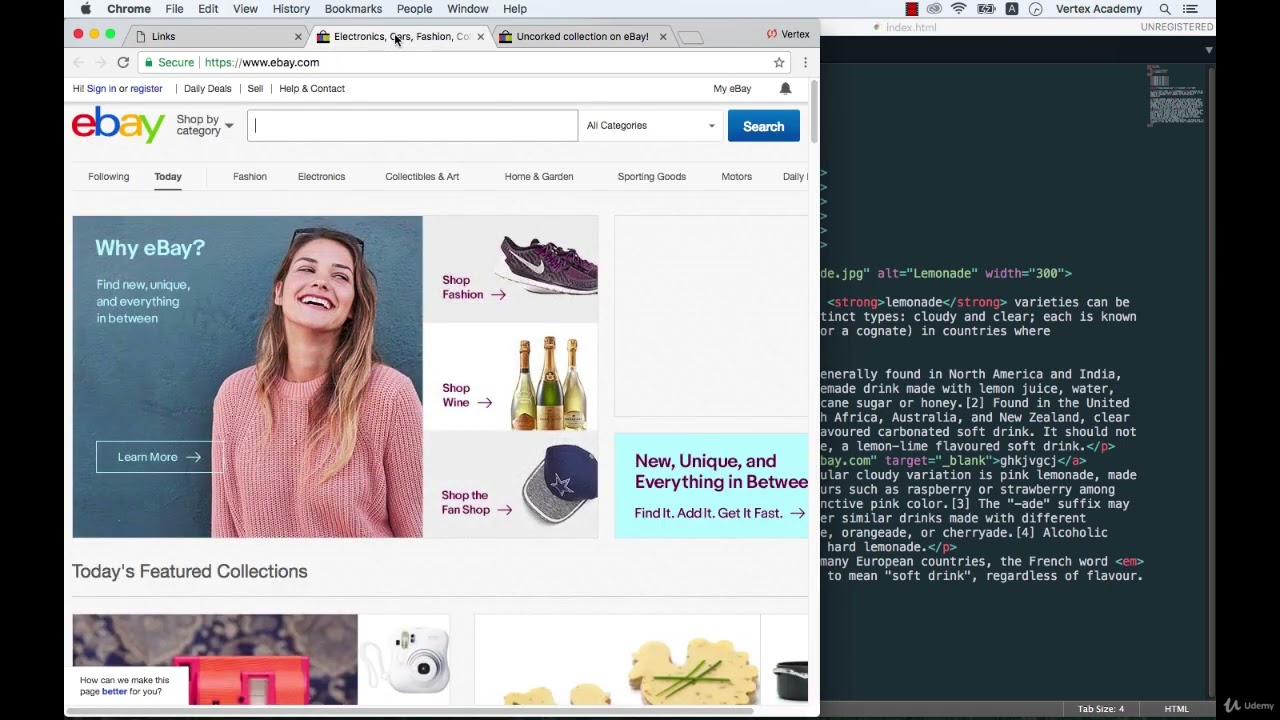Click the browser forward arrow

100,62
